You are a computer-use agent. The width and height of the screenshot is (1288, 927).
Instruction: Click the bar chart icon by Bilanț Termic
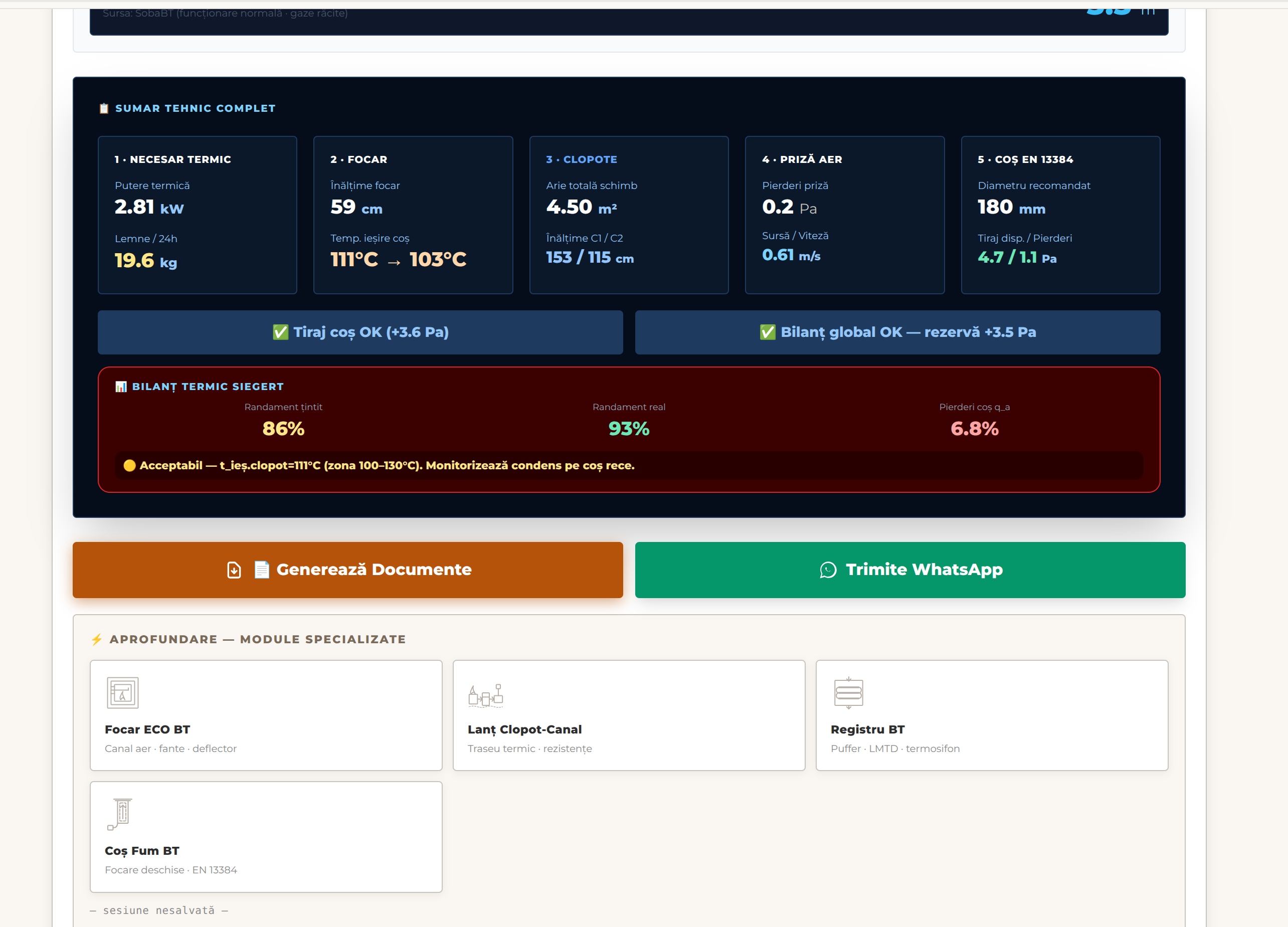(121, 387)
